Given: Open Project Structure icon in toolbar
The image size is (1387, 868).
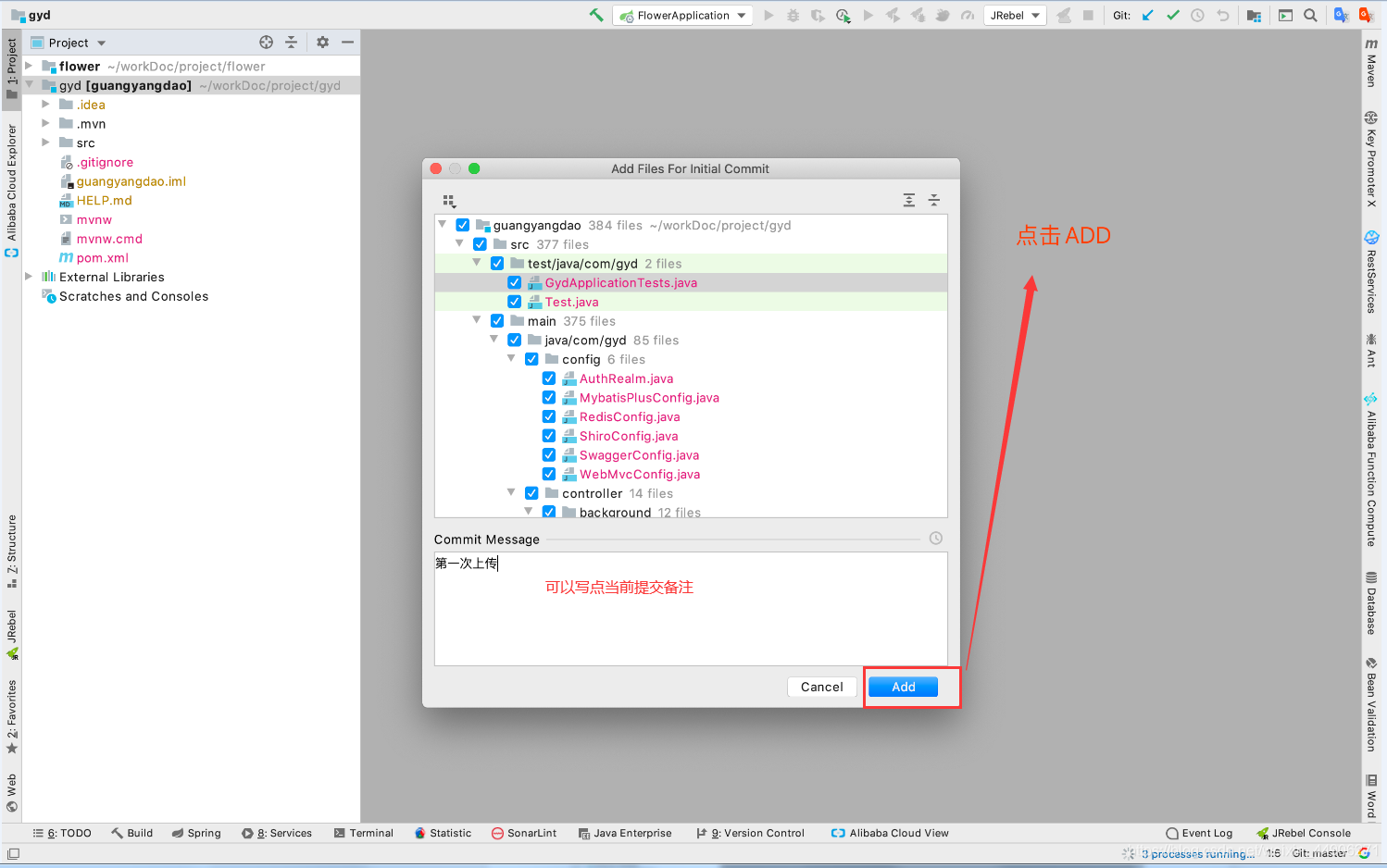Looking at the screenshot, I should tap(1254, 15).
